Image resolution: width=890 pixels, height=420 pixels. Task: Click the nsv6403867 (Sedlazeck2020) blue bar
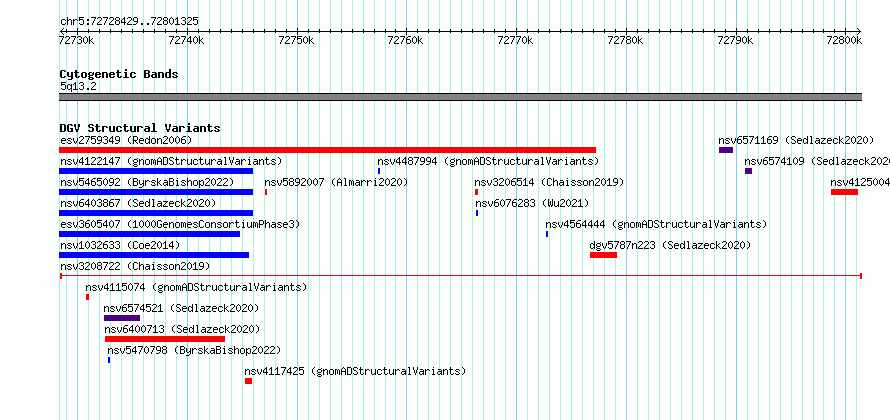point(156,213)
